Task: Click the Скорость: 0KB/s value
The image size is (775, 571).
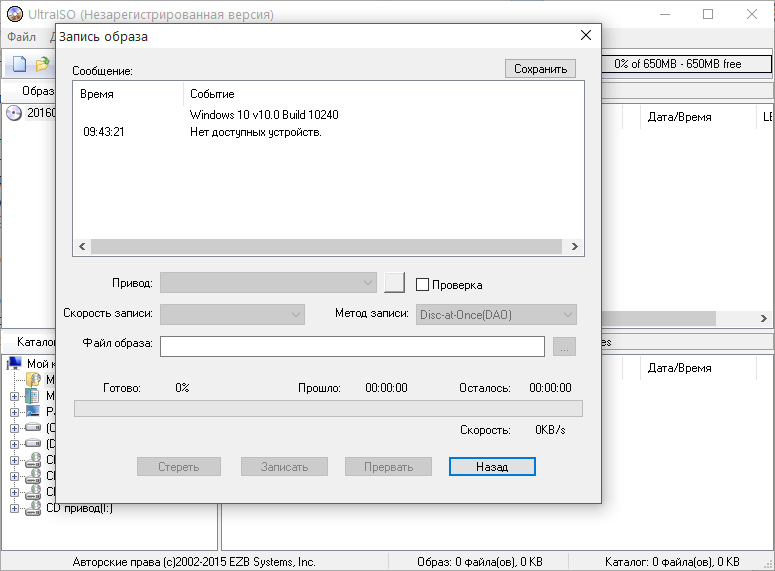Action: click(550, 430)
